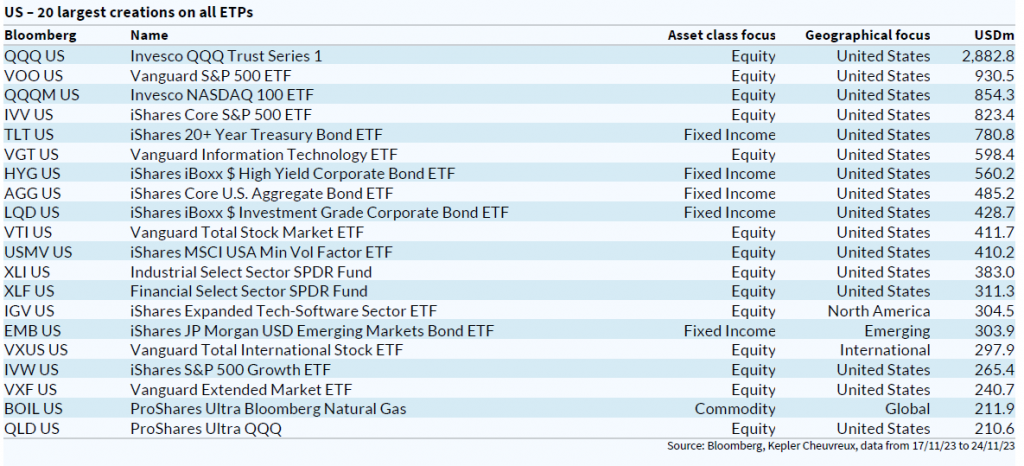Click the Geographical focus column header

[867, 36]
